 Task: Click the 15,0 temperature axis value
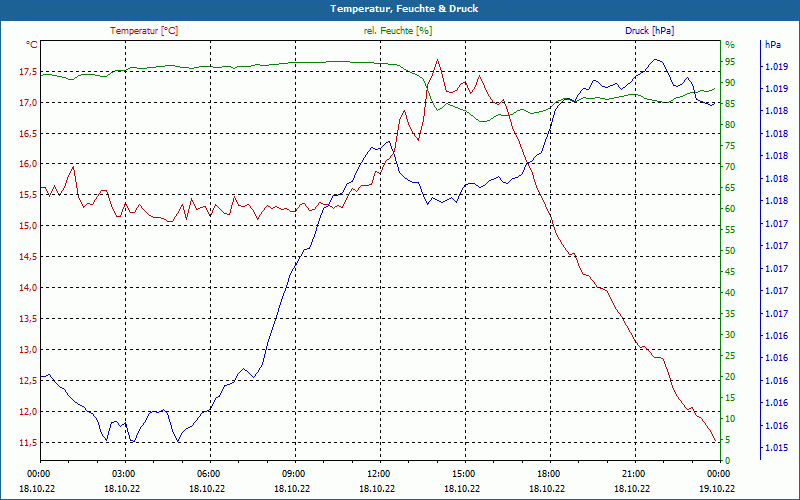click(x=28, y=226)
